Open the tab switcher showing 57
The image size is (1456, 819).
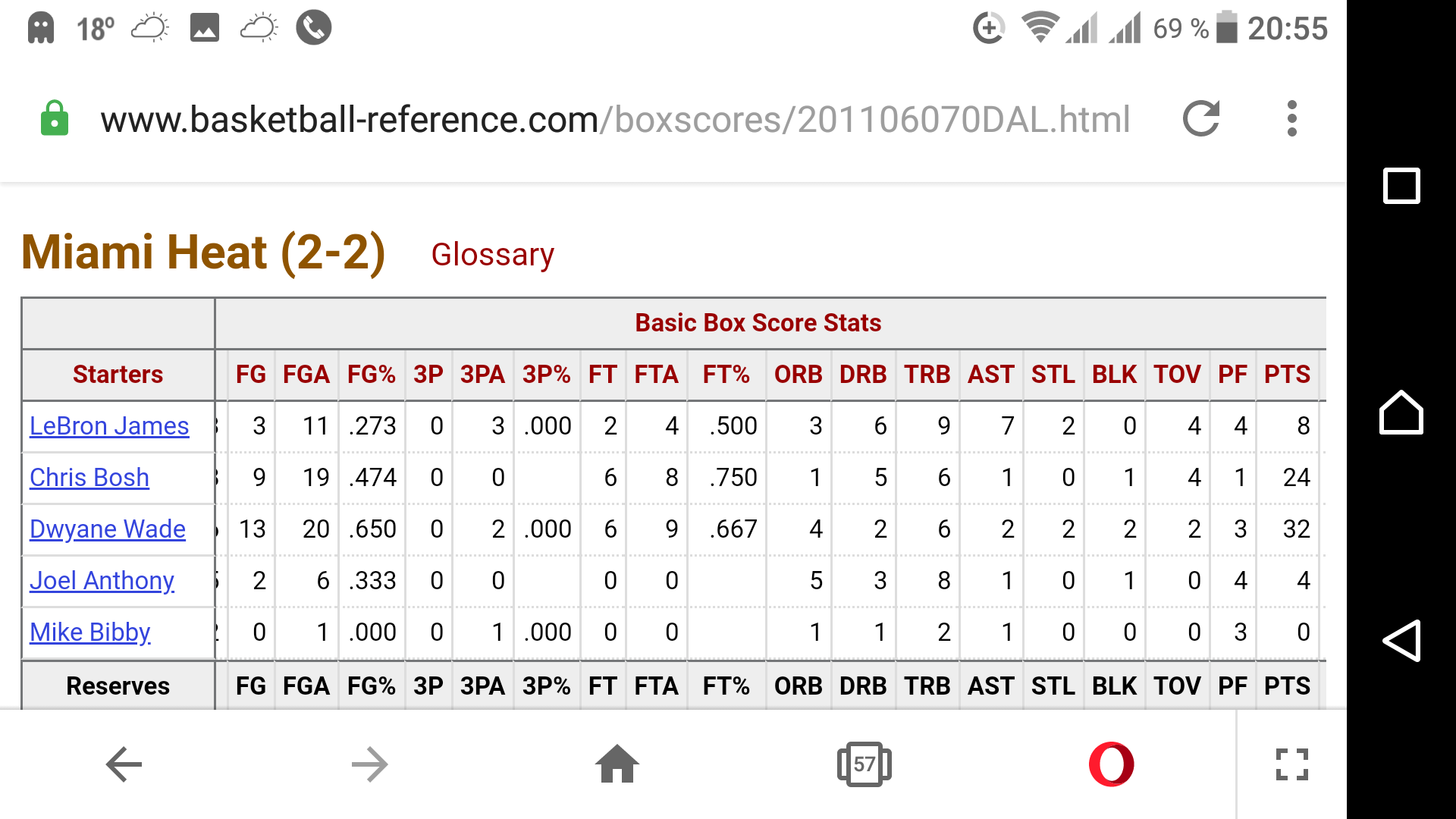(x=864, y=764)
